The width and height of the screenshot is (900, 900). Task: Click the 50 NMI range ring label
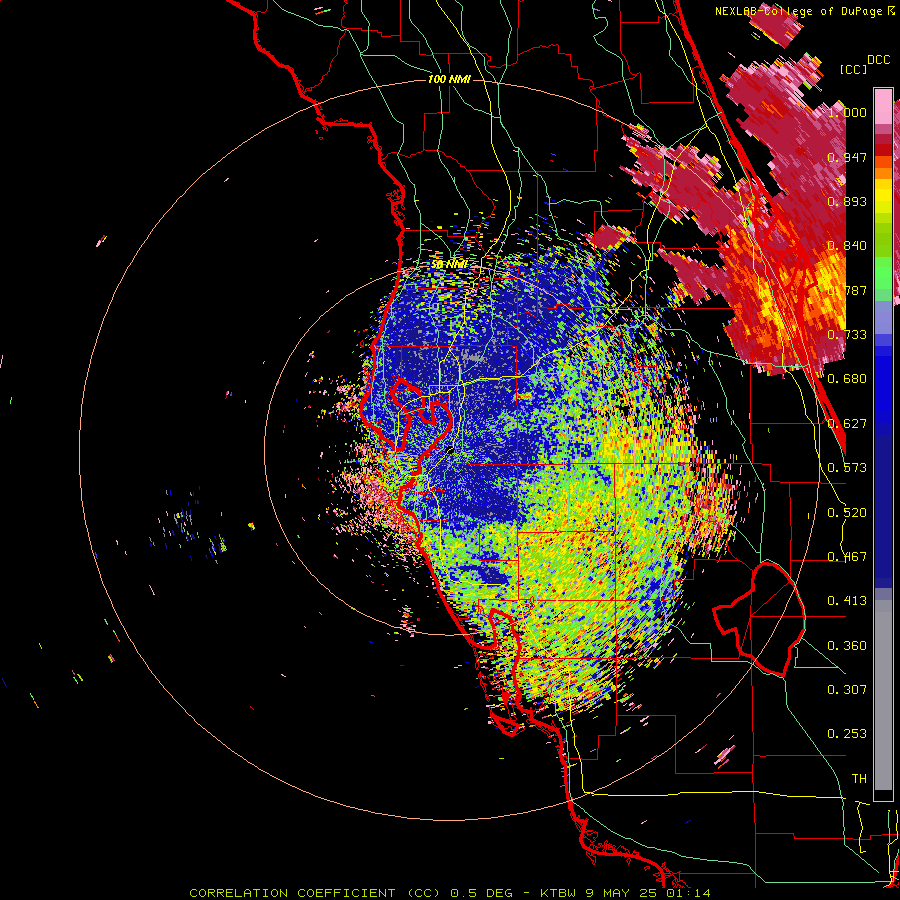tap(449, 264)
